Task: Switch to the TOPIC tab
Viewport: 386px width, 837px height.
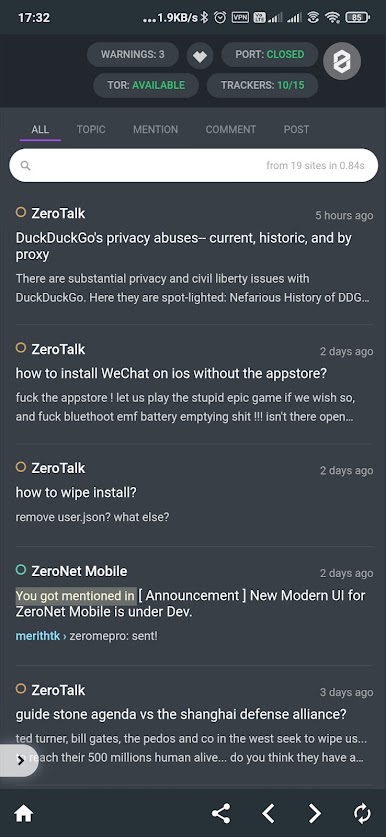Action: (x=91, y=129)
